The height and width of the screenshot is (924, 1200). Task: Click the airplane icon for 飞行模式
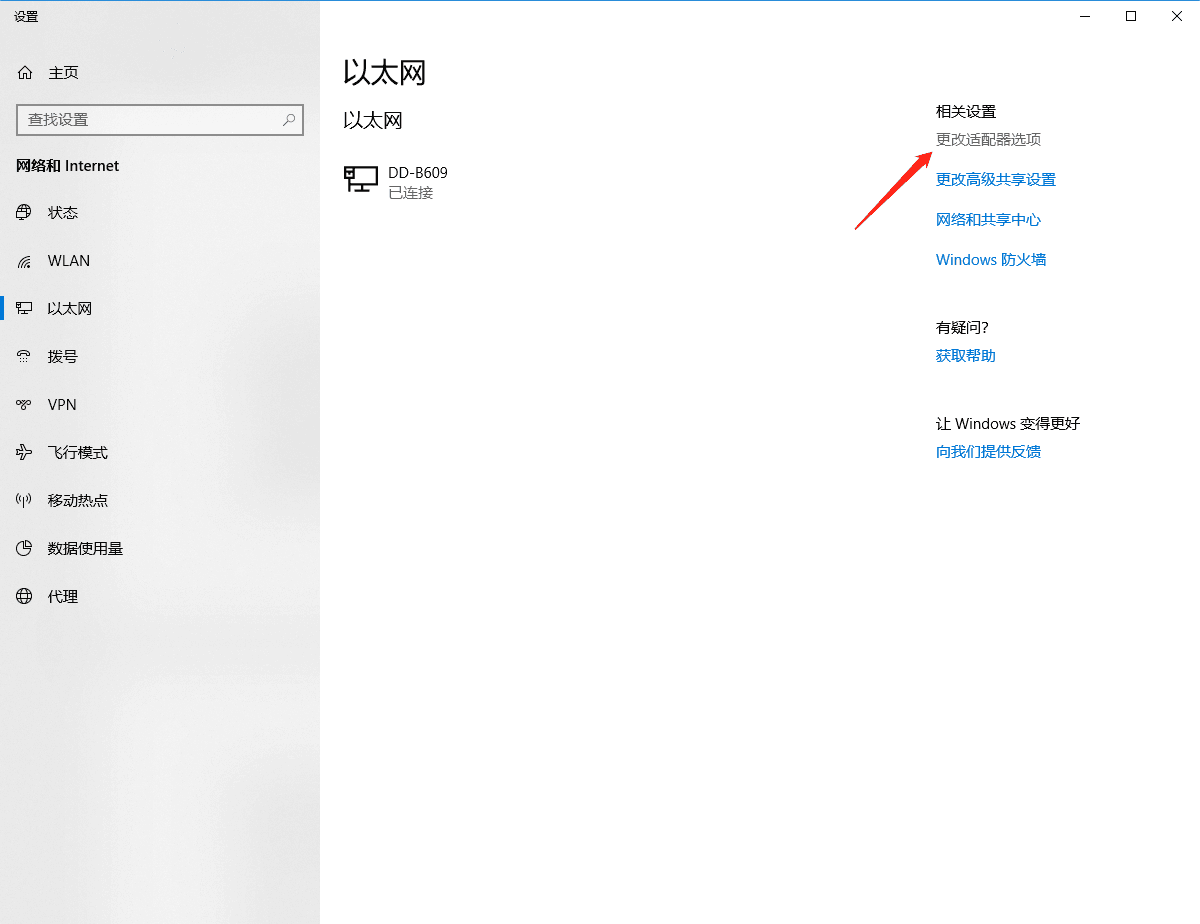point(25,453)
